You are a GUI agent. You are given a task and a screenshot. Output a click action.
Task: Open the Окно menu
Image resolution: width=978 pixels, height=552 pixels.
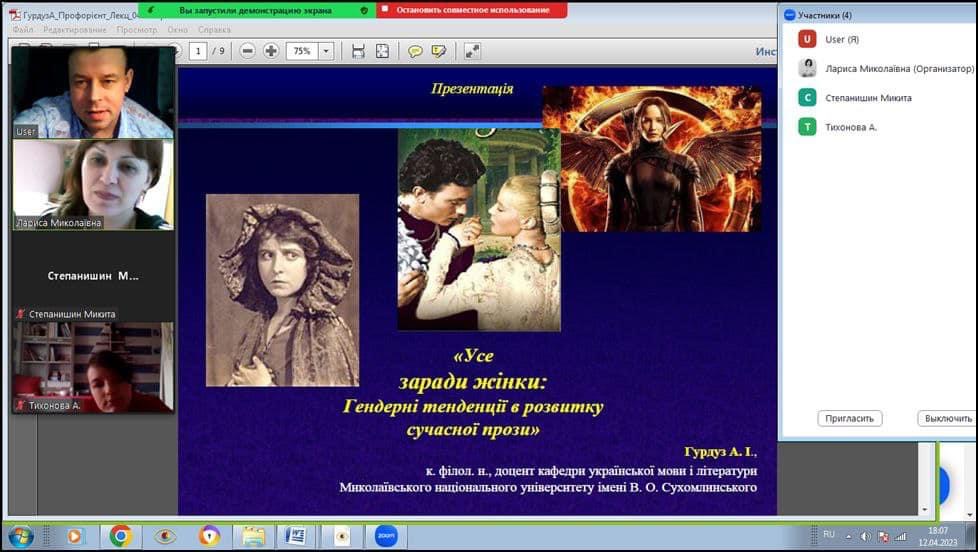click(x=177, y=30)
